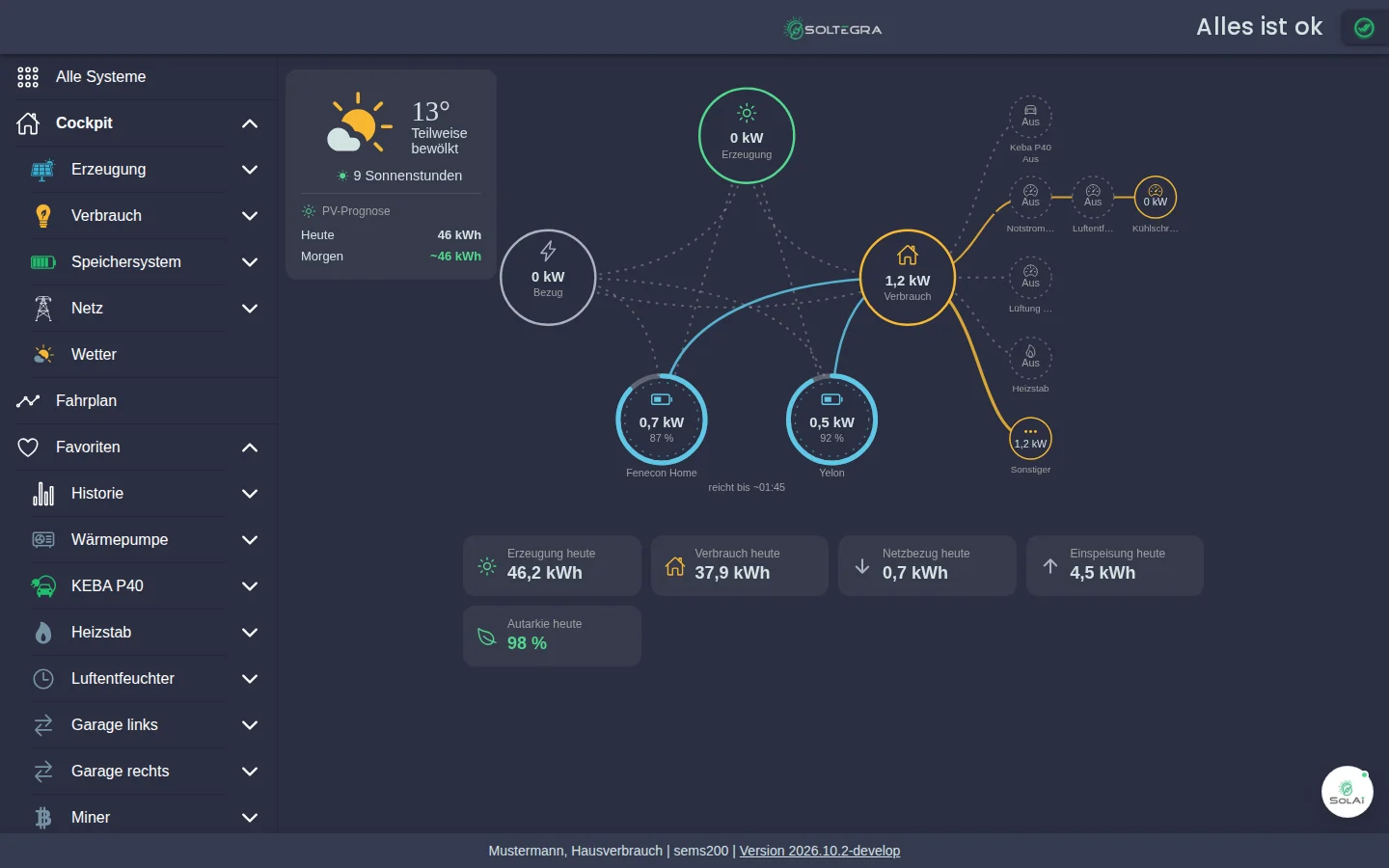Click the Heizstab consumer node

tap(1030, 358)
